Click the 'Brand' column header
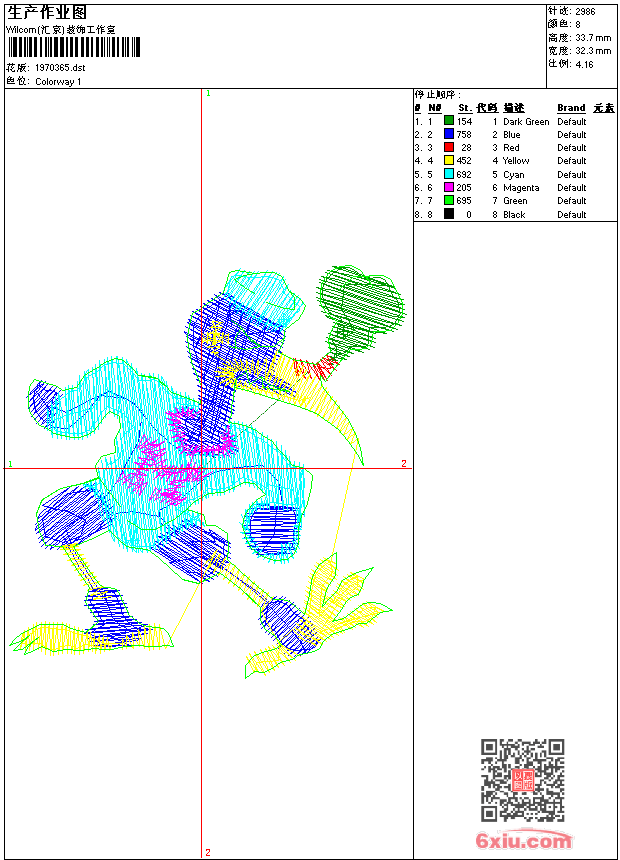This screenshot has width=620, height=860. coord(571,108)
